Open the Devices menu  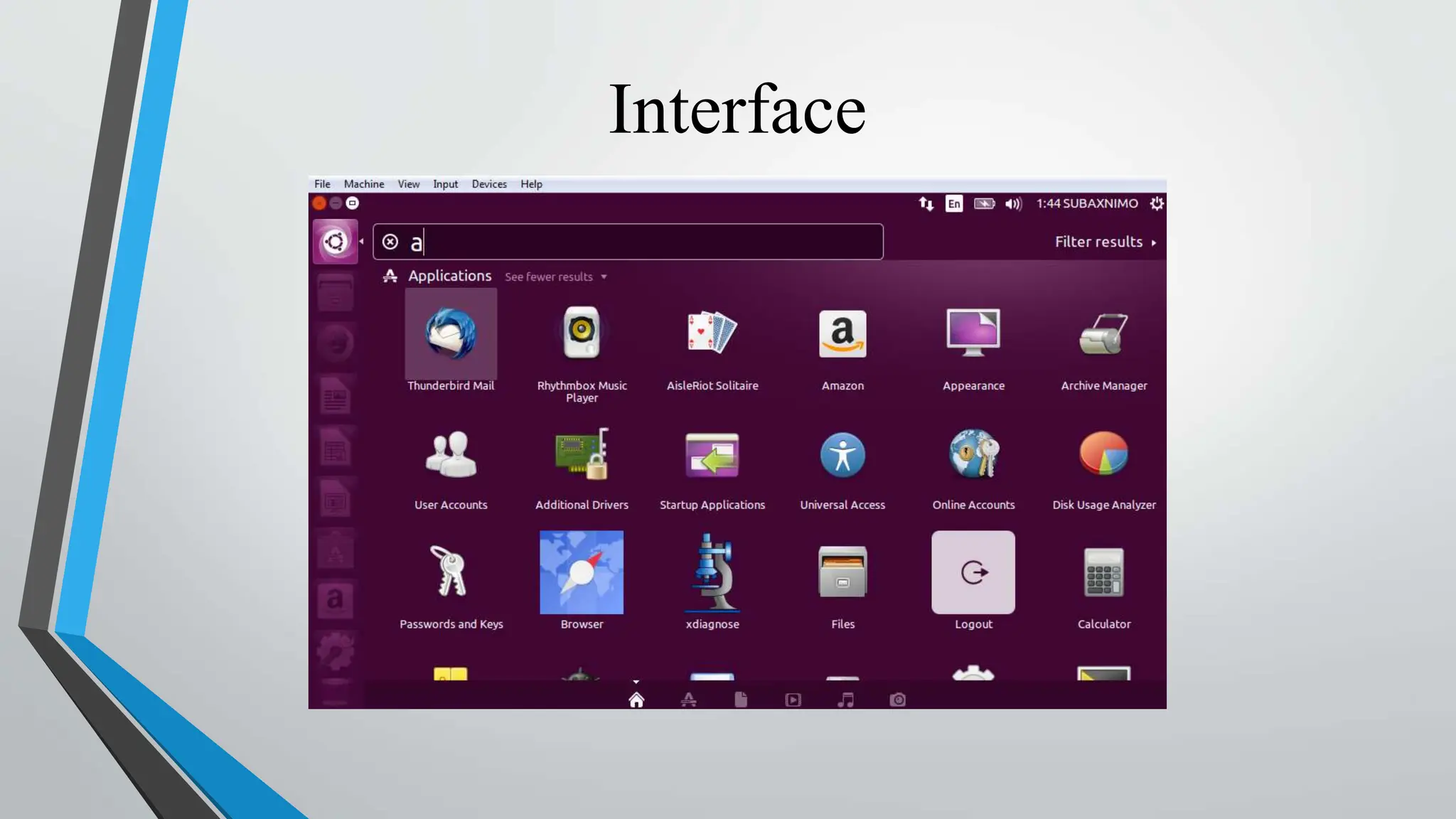489,184
